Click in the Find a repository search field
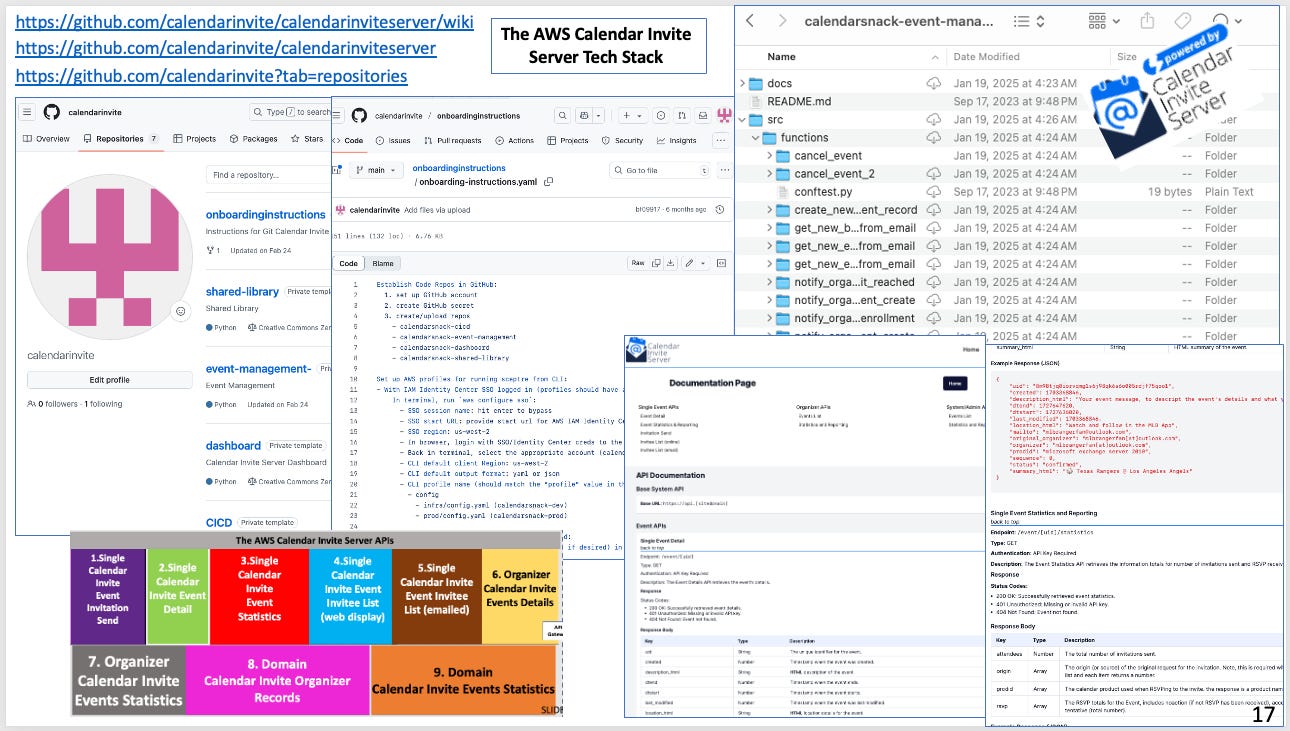Viewport: 1290px width, 731px height. [266, 175]
